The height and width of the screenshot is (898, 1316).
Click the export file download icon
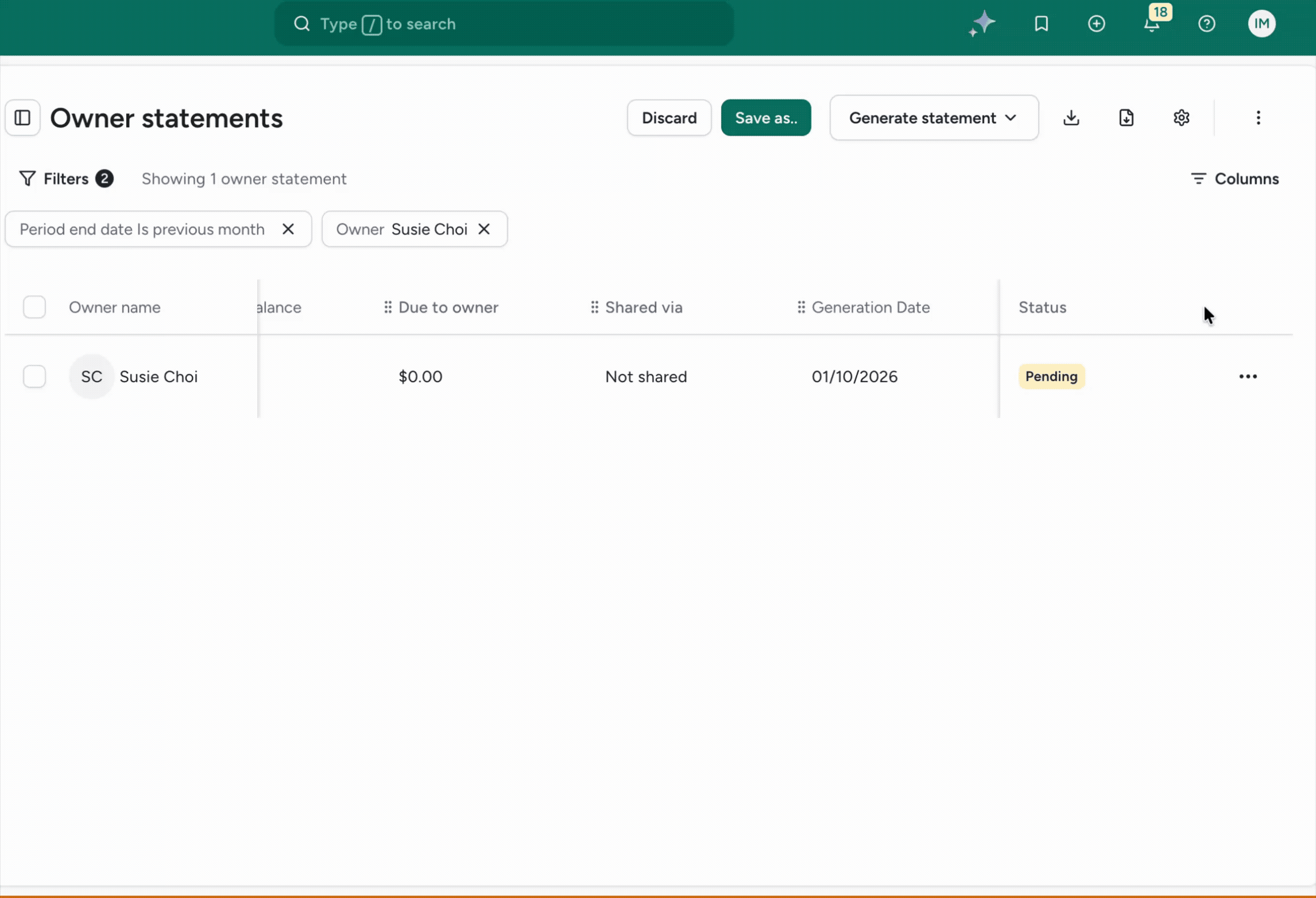point(1127,118)
